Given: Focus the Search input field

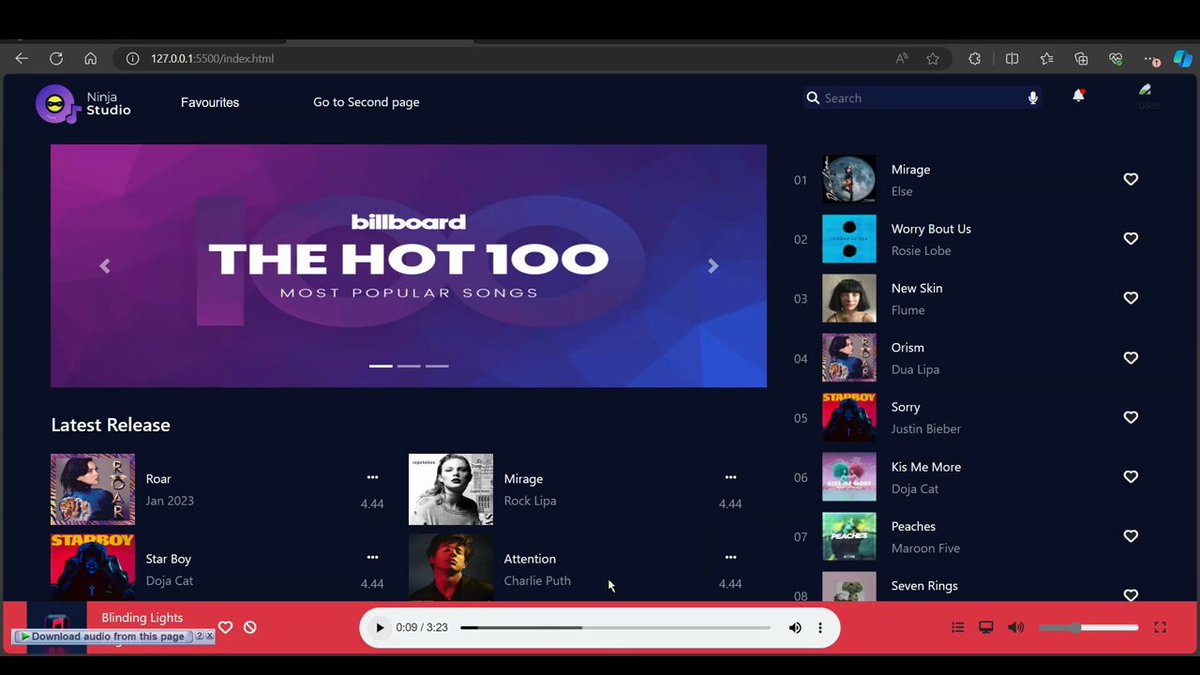Looking at the screenshot, I should 922,98.
